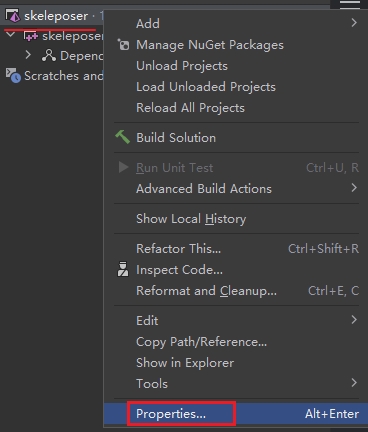Click the Scratches and Consoles icon

tap(13, 75)
